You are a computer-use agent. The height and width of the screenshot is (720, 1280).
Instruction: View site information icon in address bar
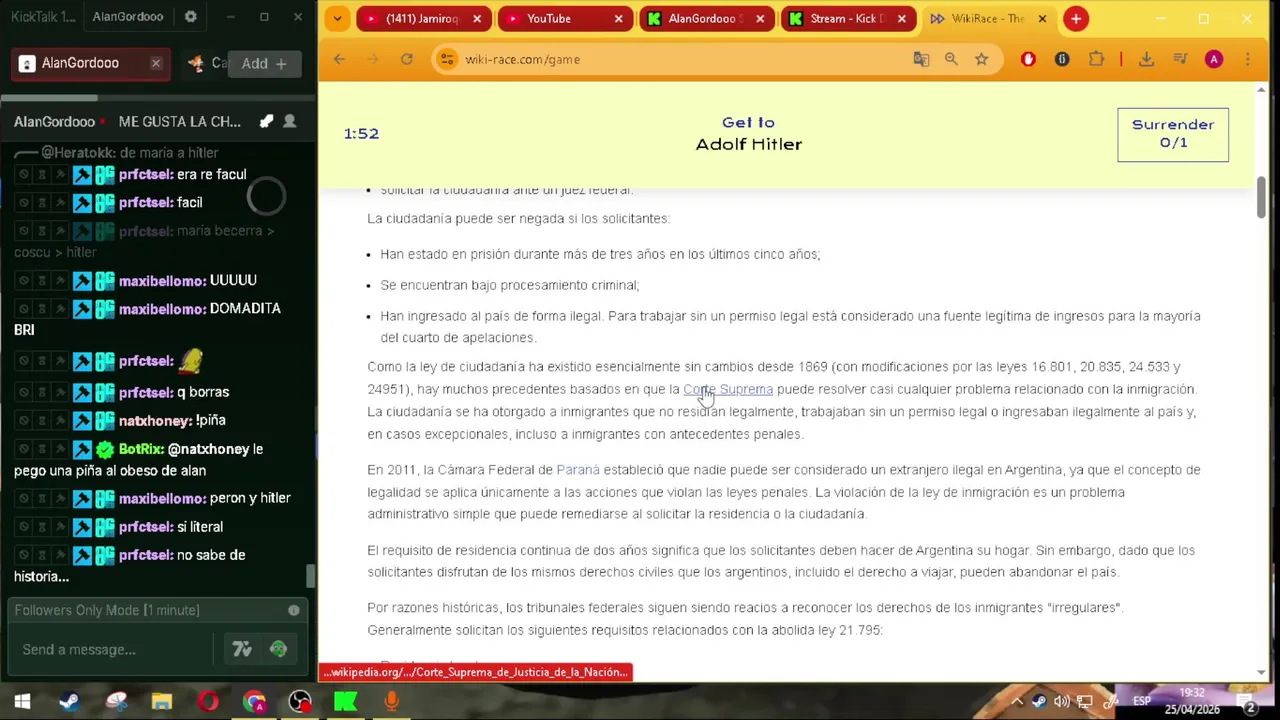click(x=447, y=59)
